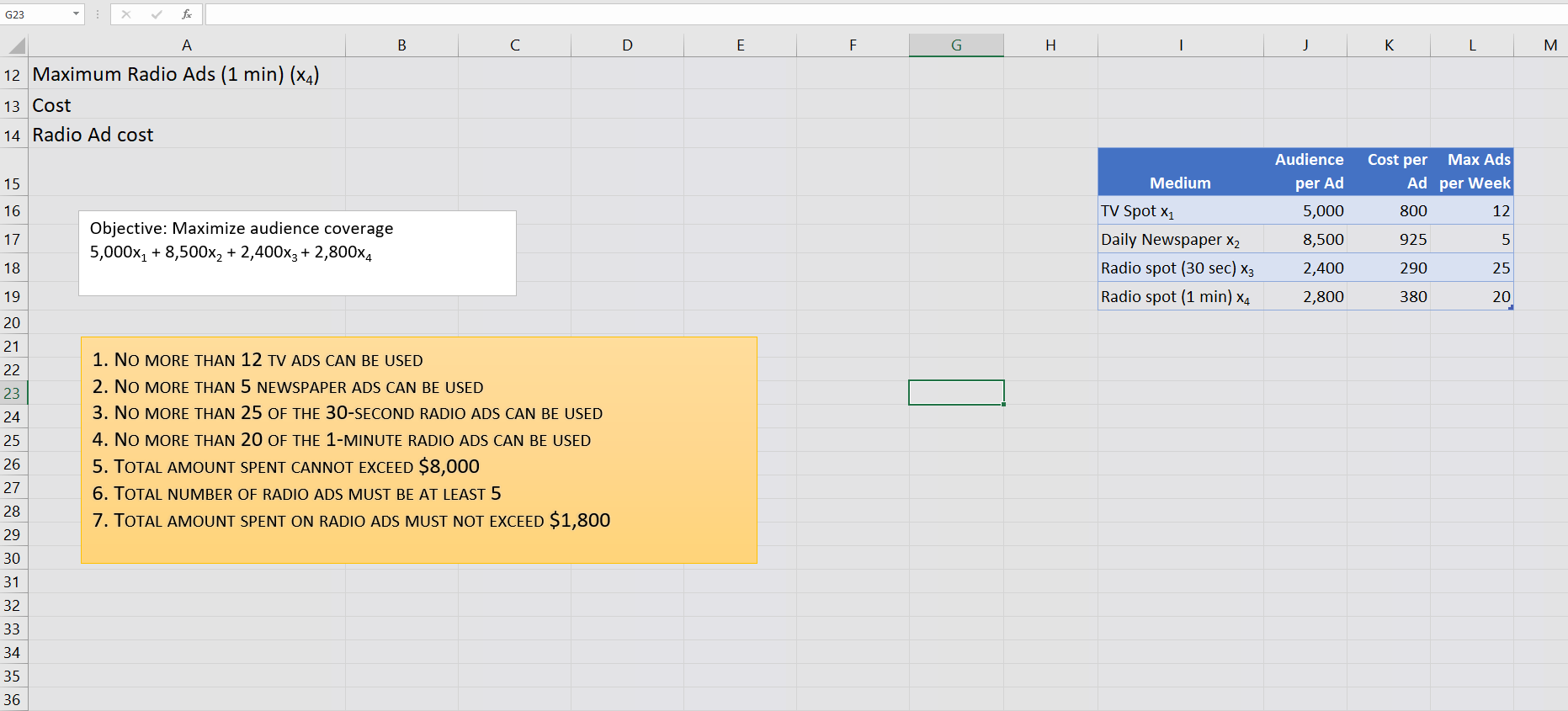The height and width of the screenshot is (711, 1568).
Task: Select row 12 header
Action: 13,75
